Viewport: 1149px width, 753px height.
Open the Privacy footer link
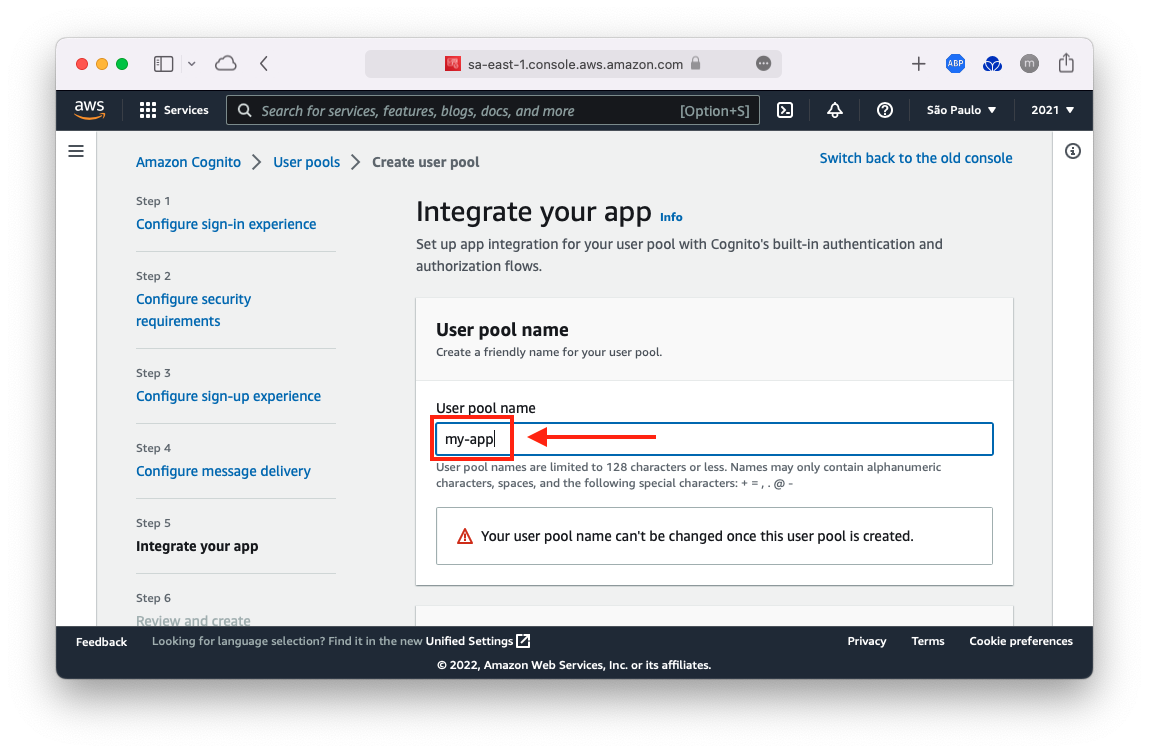(x=867, y=641)
